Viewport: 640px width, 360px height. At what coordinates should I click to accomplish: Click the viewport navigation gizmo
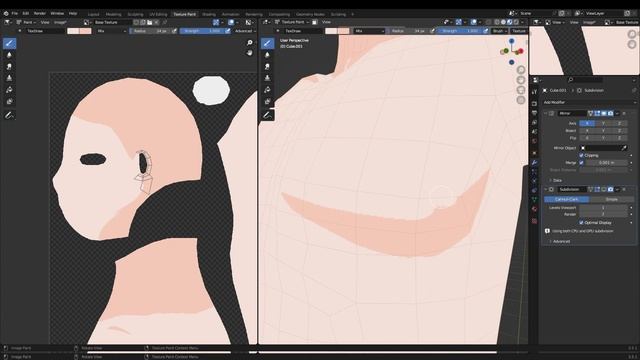(512, 51)
